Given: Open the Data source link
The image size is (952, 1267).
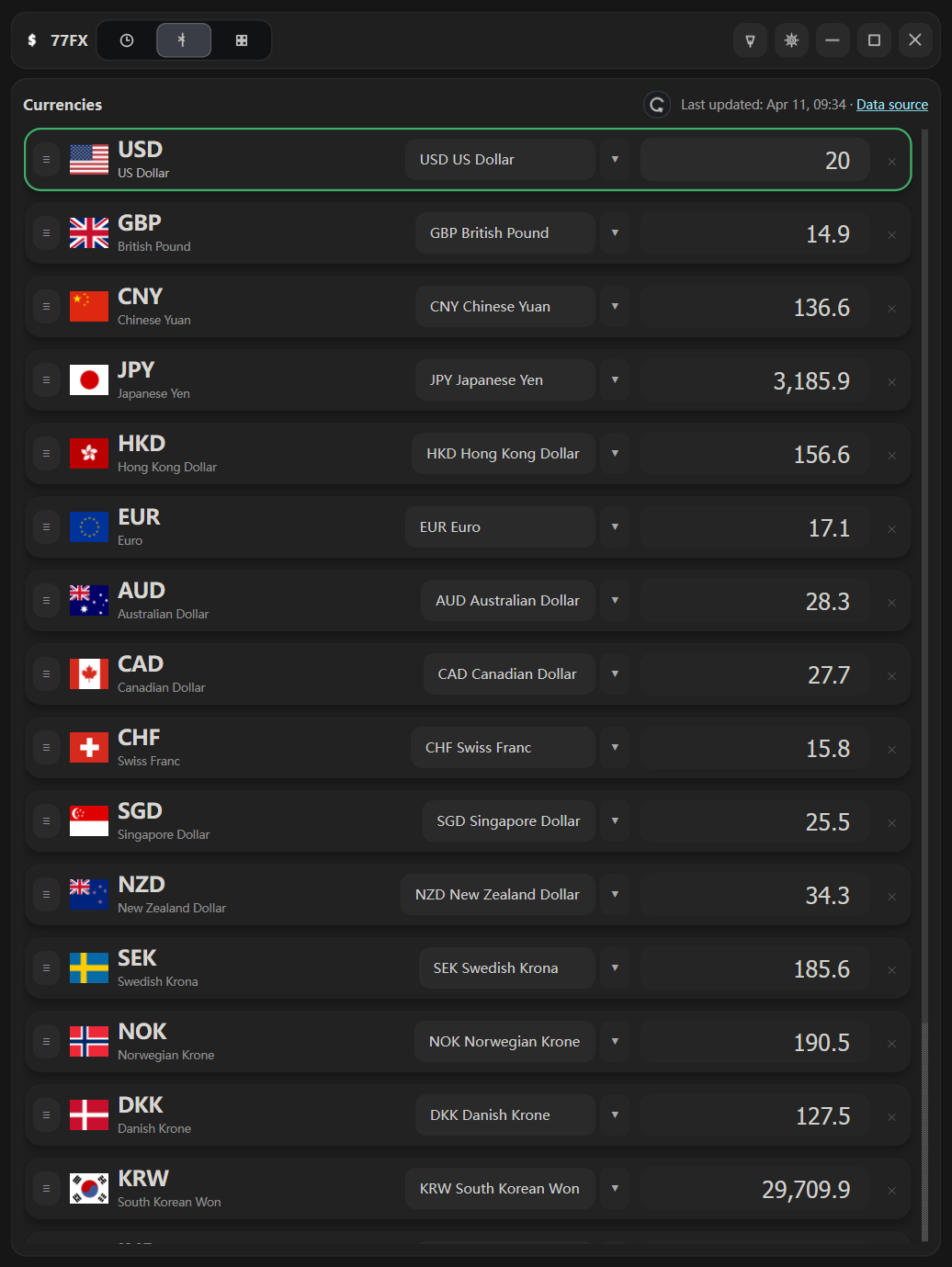Looking at the screenshot, I should point(892,105).
